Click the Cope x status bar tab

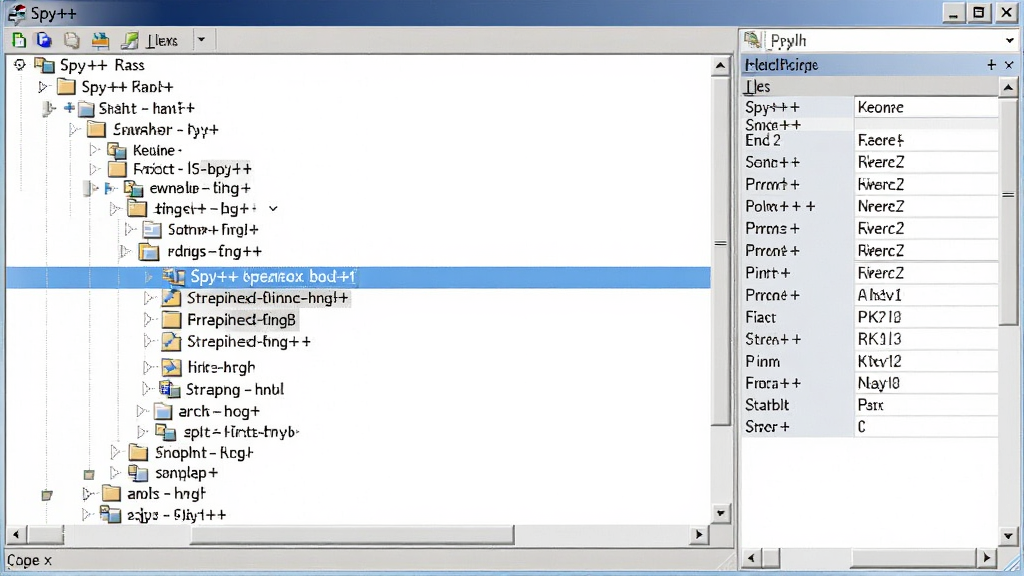(29, 560)
